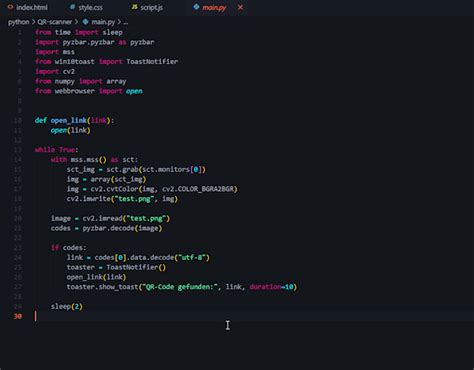This screenshot has width=474, height=370.
Task: Select the main.py tab
Action: 214,7
